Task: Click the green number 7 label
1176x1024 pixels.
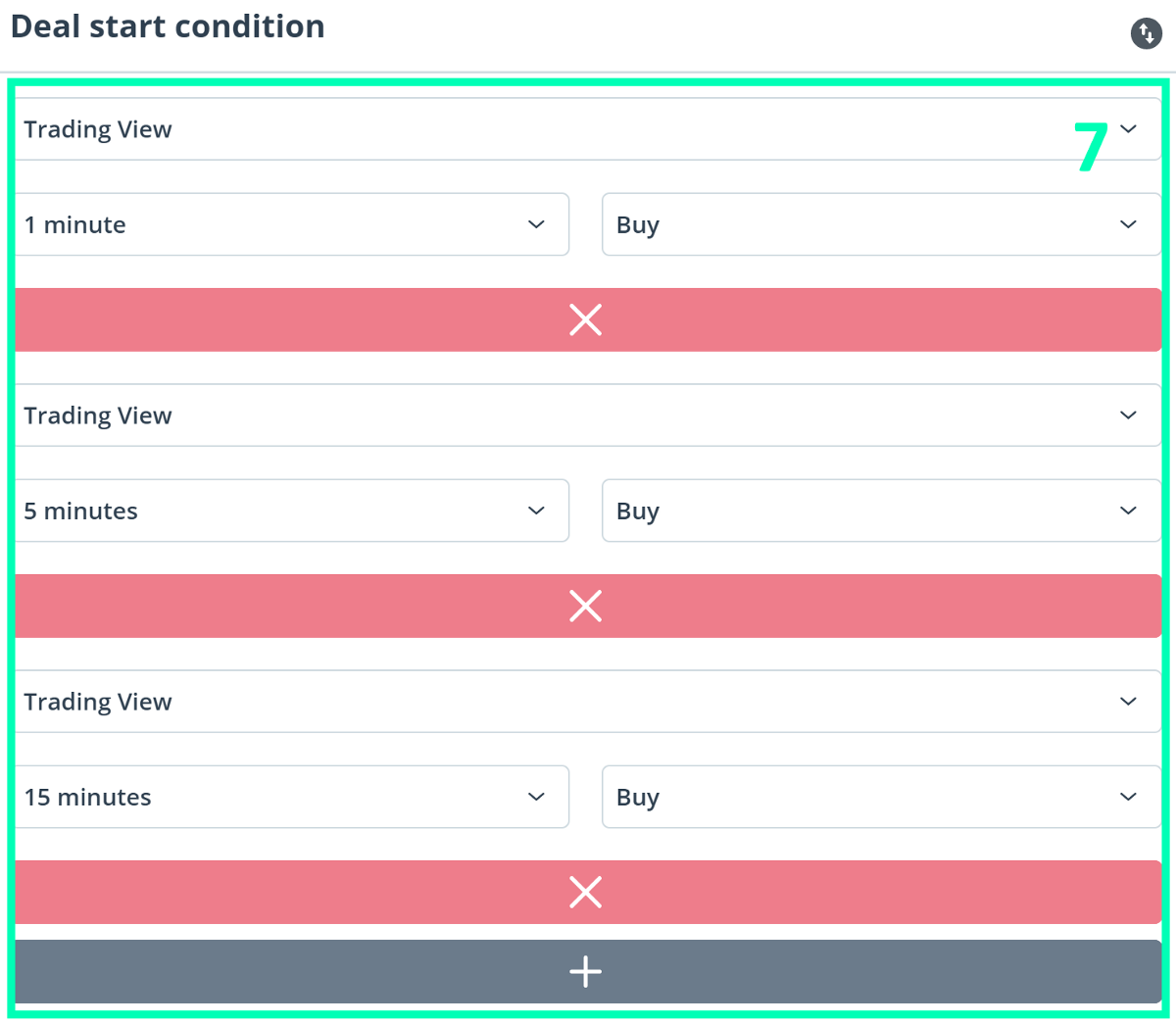Action: pyautogui.click(x=1090, y=148)
